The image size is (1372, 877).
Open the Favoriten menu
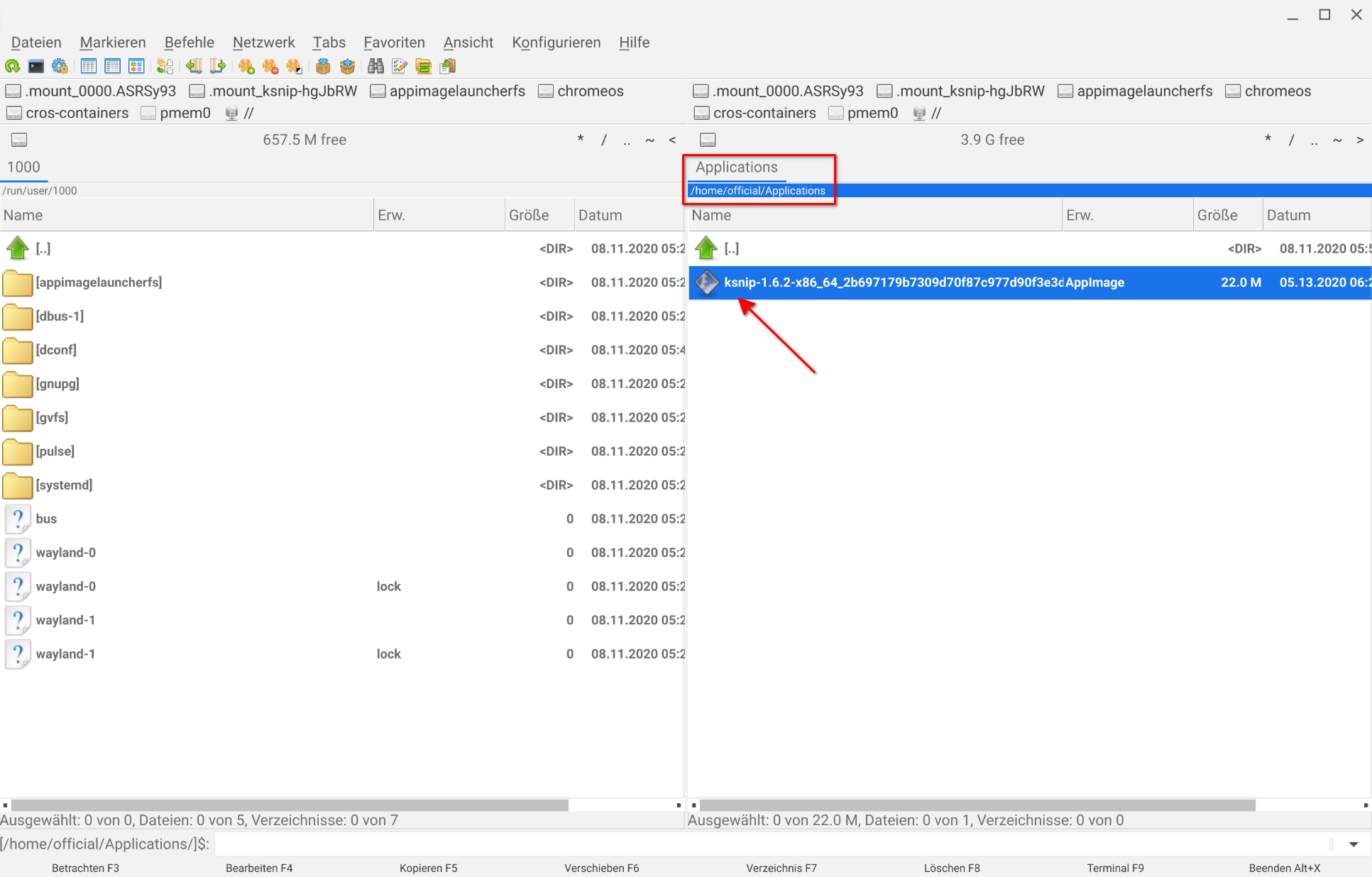(394, 43)
